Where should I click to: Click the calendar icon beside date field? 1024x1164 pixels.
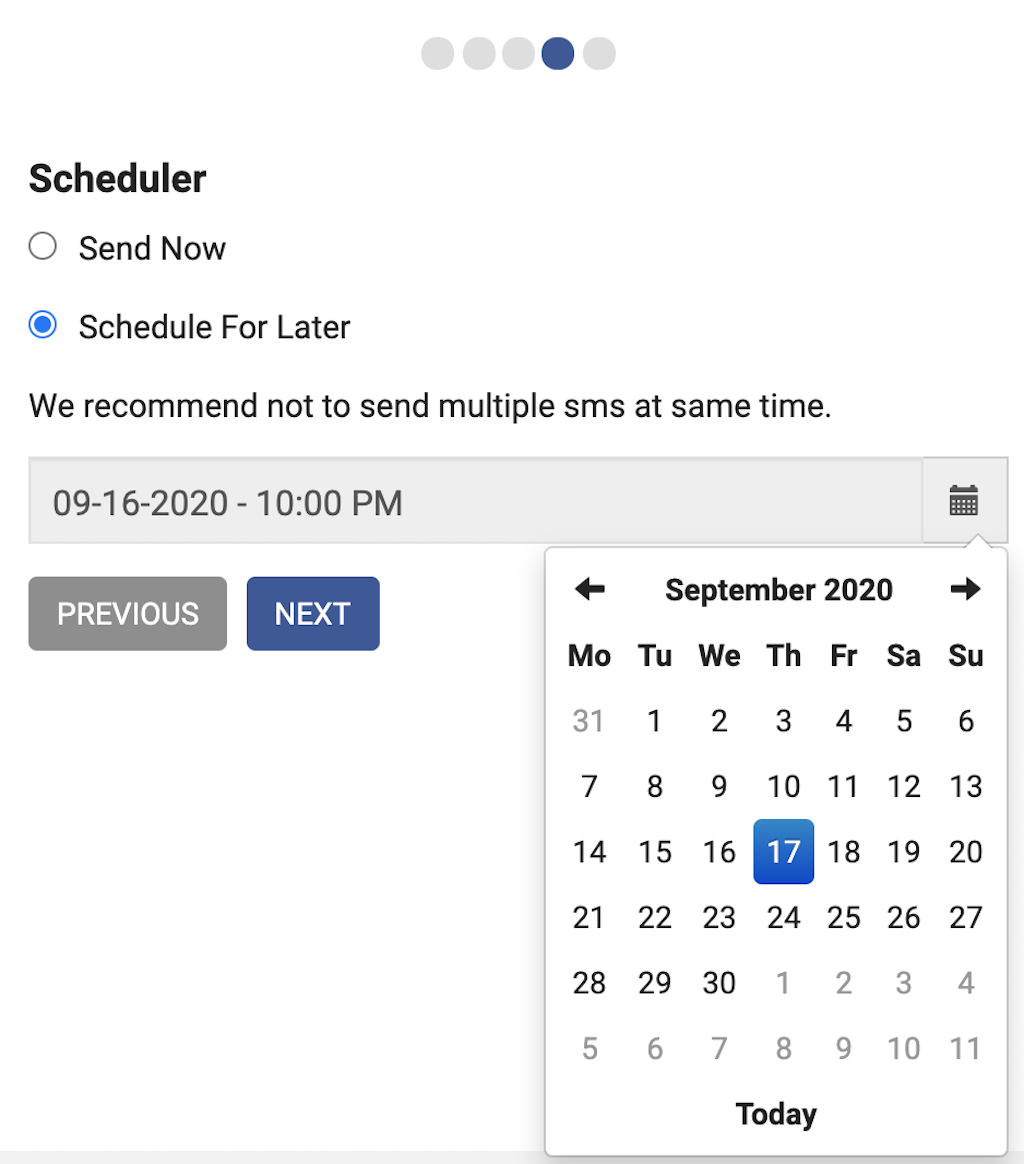[964, 501]
